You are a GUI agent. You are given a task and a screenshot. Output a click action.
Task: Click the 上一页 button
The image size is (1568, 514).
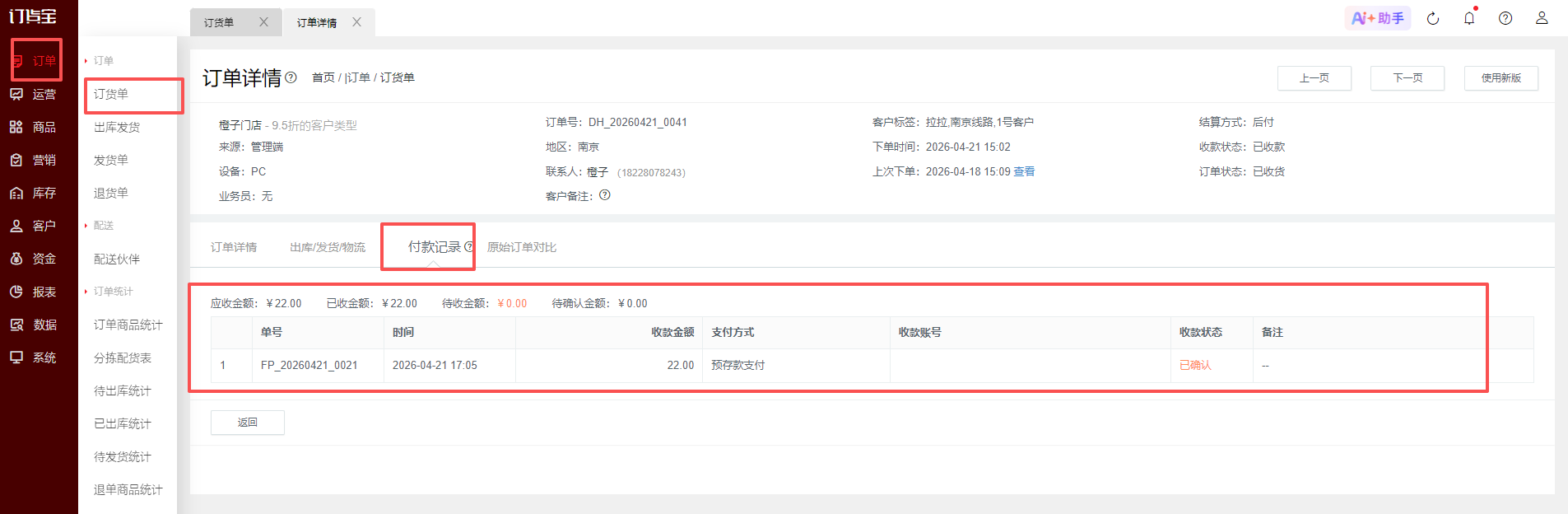[1314, 78]
